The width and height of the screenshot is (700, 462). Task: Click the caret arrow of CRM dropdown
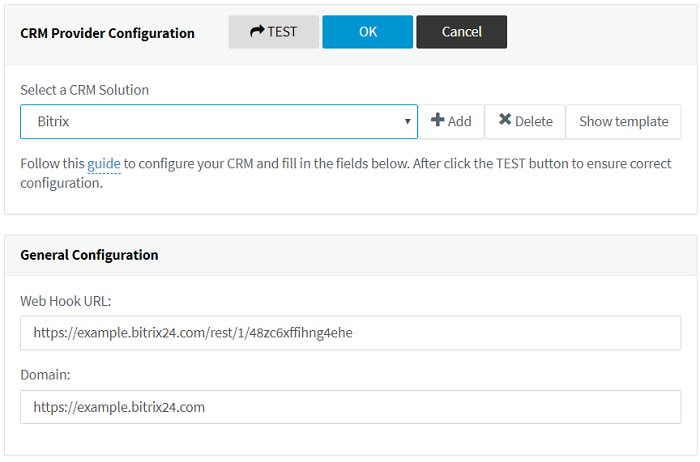[407, 122]
